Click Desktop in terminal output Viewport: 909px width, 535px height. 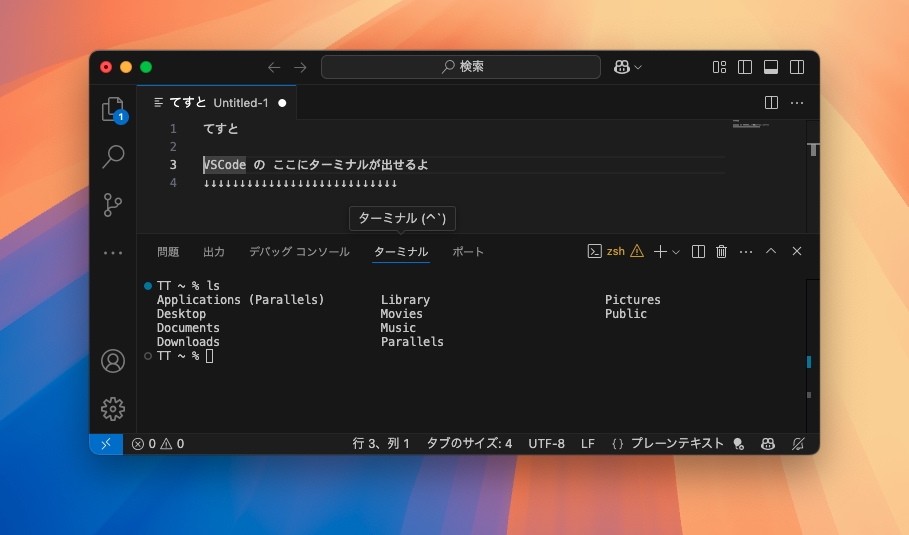[x=181, y=314]
